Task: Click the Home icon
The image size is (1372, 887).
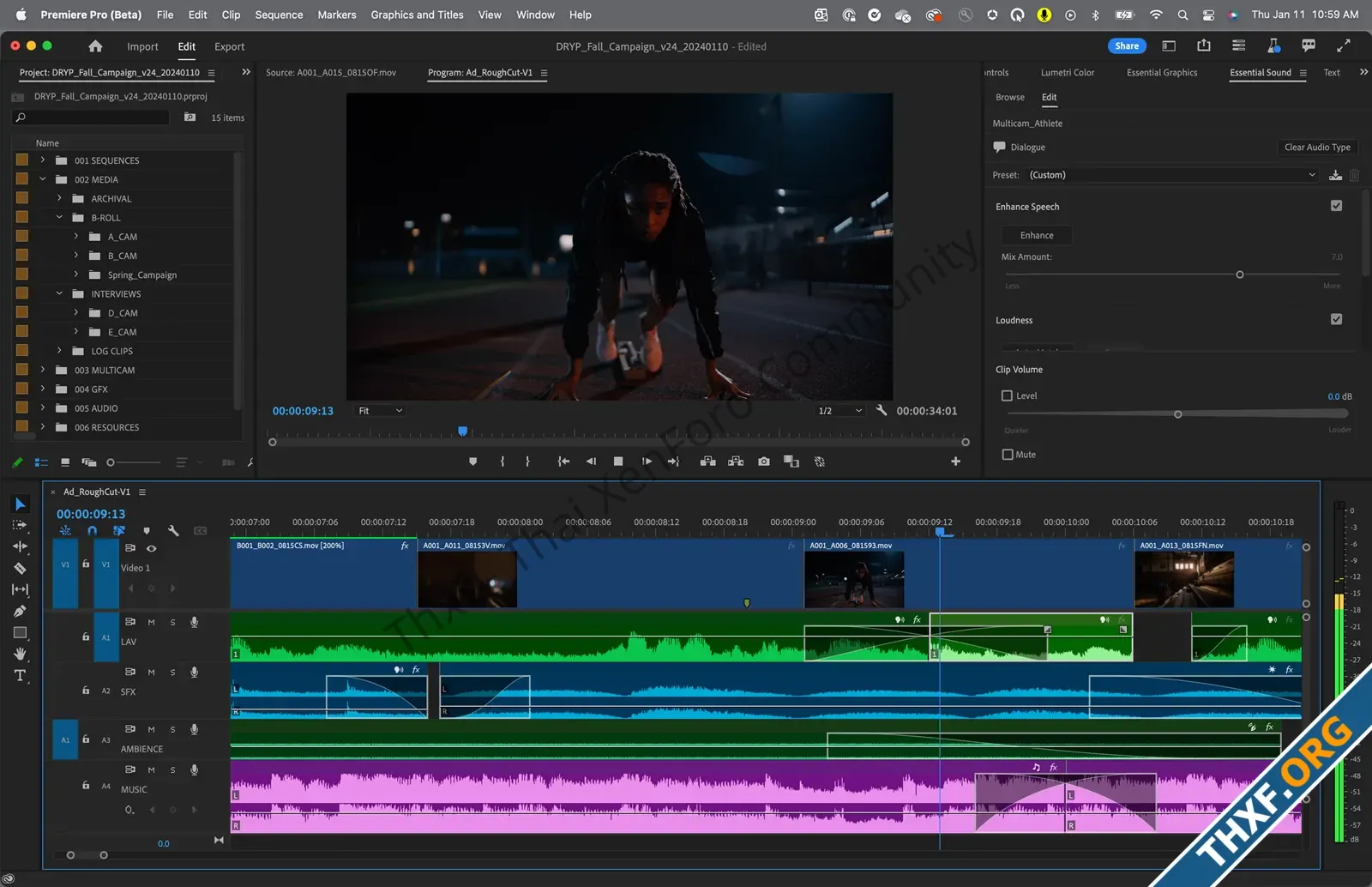Action: coord(95,46)
